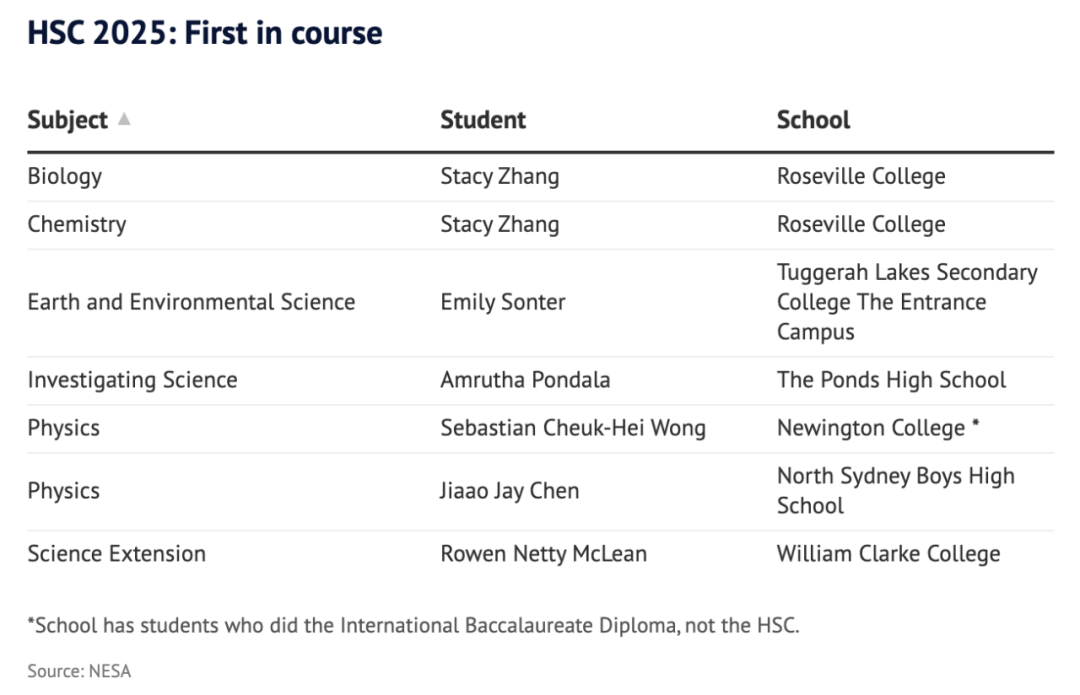Click William Clarke College cell
Screen dimensions: 1080x695
(x=888, y=554)
